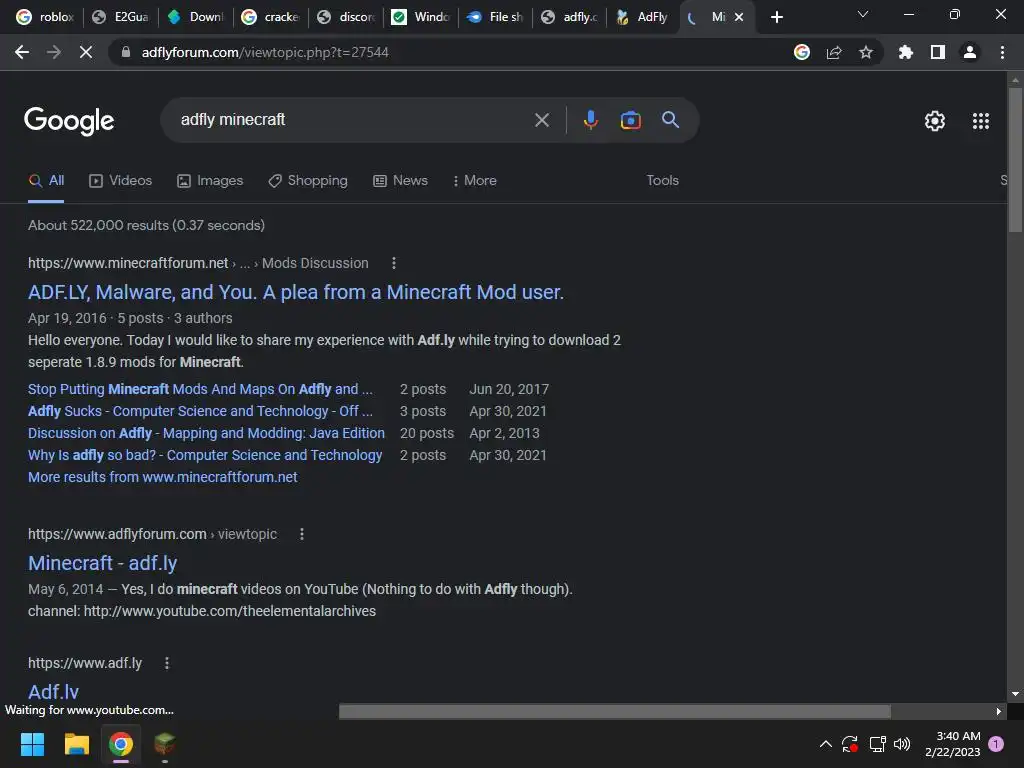Screen dimensions: 1024x768
Task: Select the All results tab
Action: coord(46,180)
